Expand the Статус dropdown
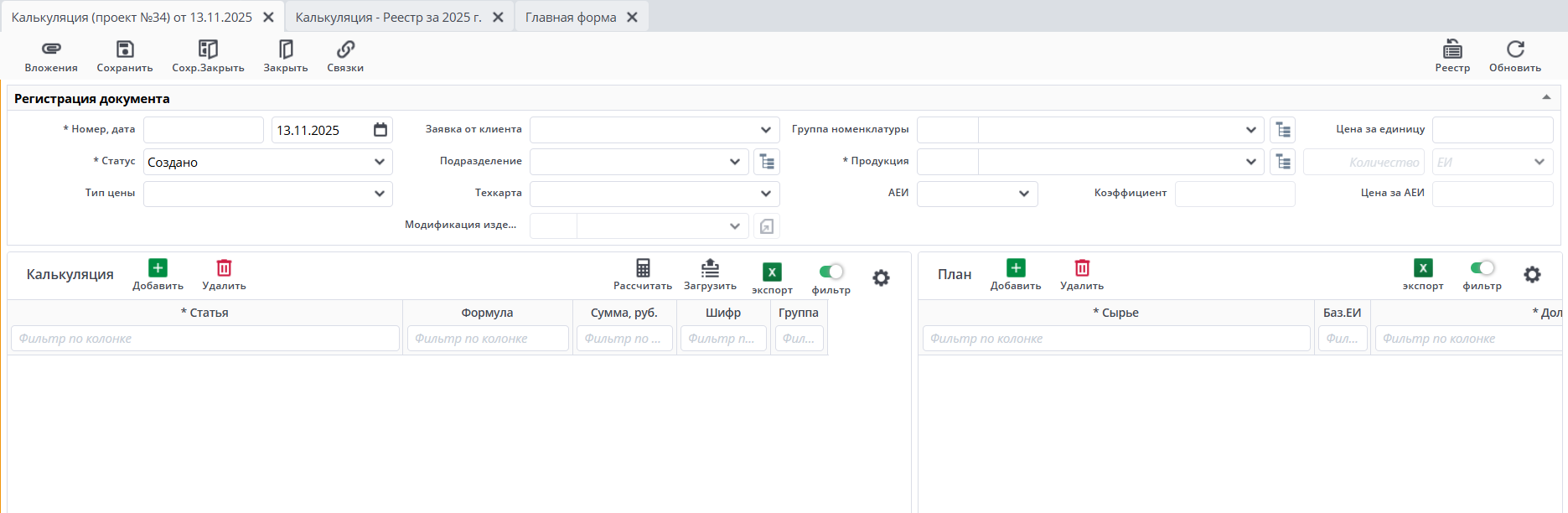 380,162
